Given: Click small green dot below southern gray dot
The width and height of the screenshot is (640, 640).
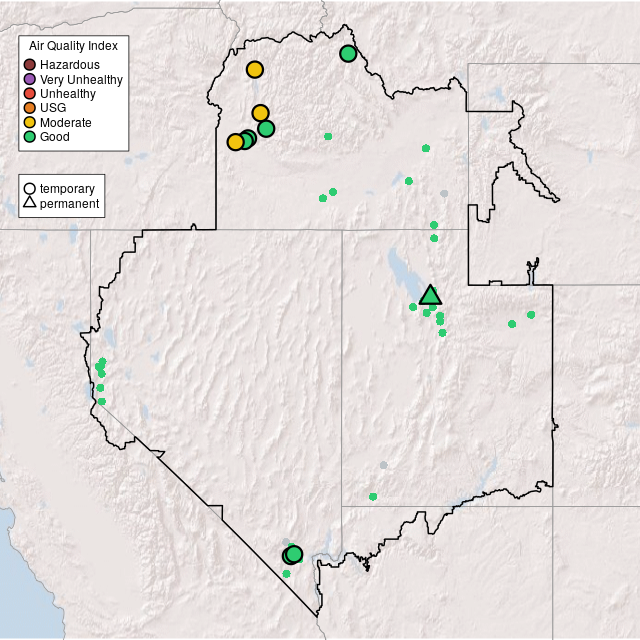Looking at the screenshot, I should (x=373, y=496).
